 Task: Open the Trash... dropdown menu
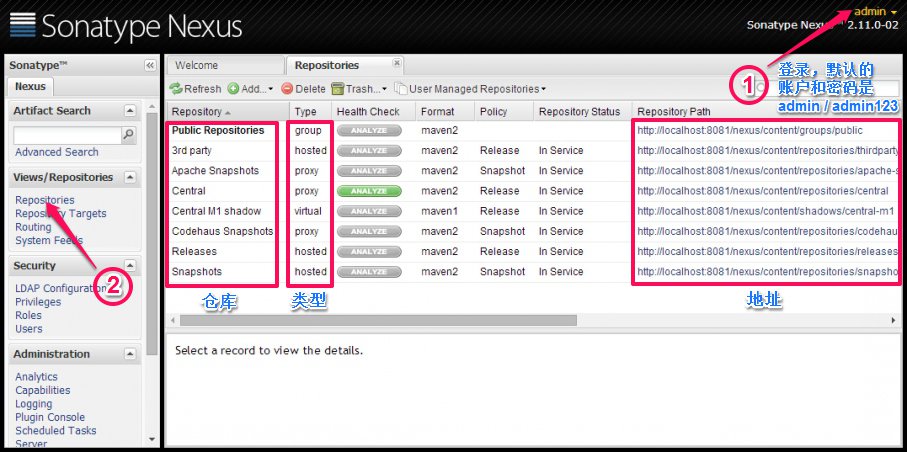click(x=359, y=89)
